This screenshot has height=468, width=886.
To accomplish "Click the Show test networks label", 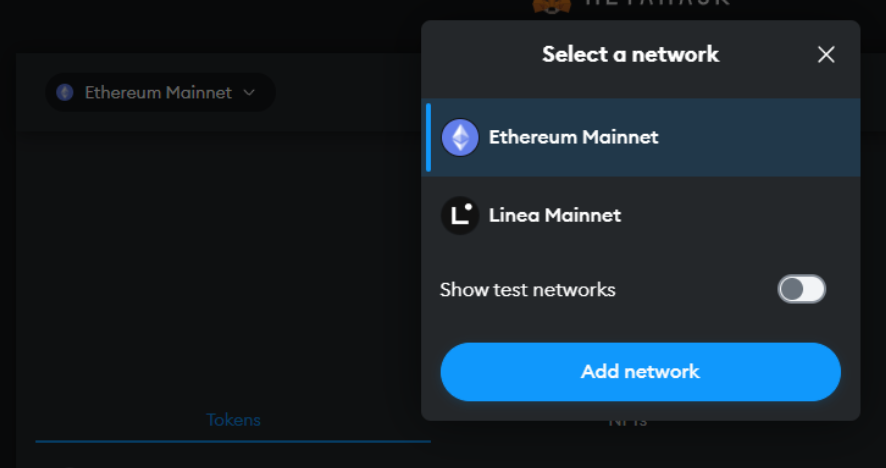I will pyautogui.click(x=527, y=290).
